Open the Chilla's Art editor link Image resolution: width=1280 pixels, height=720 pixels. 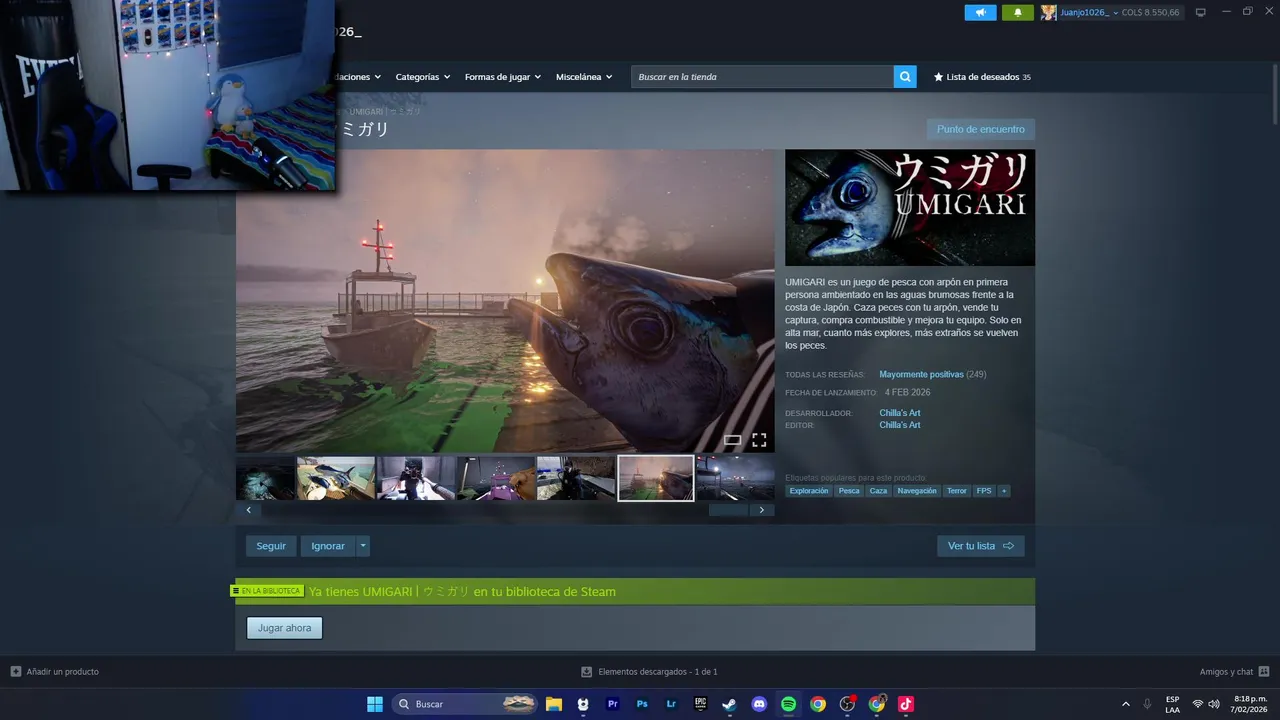900,425
